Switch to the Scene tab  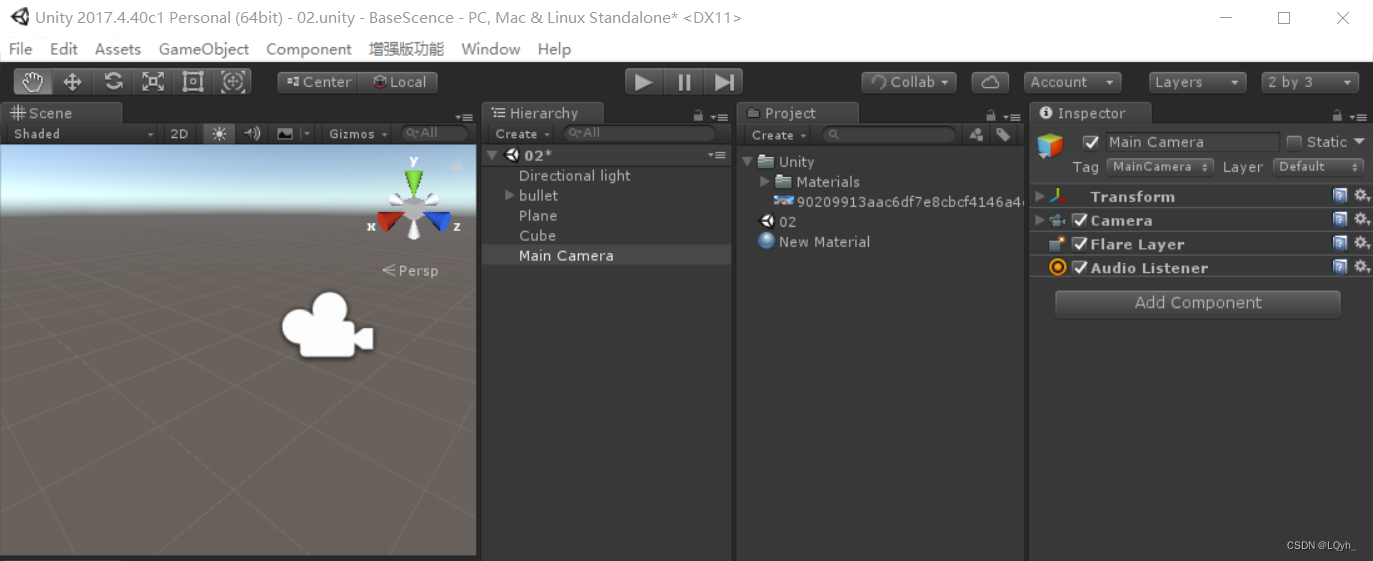point(62,113)
